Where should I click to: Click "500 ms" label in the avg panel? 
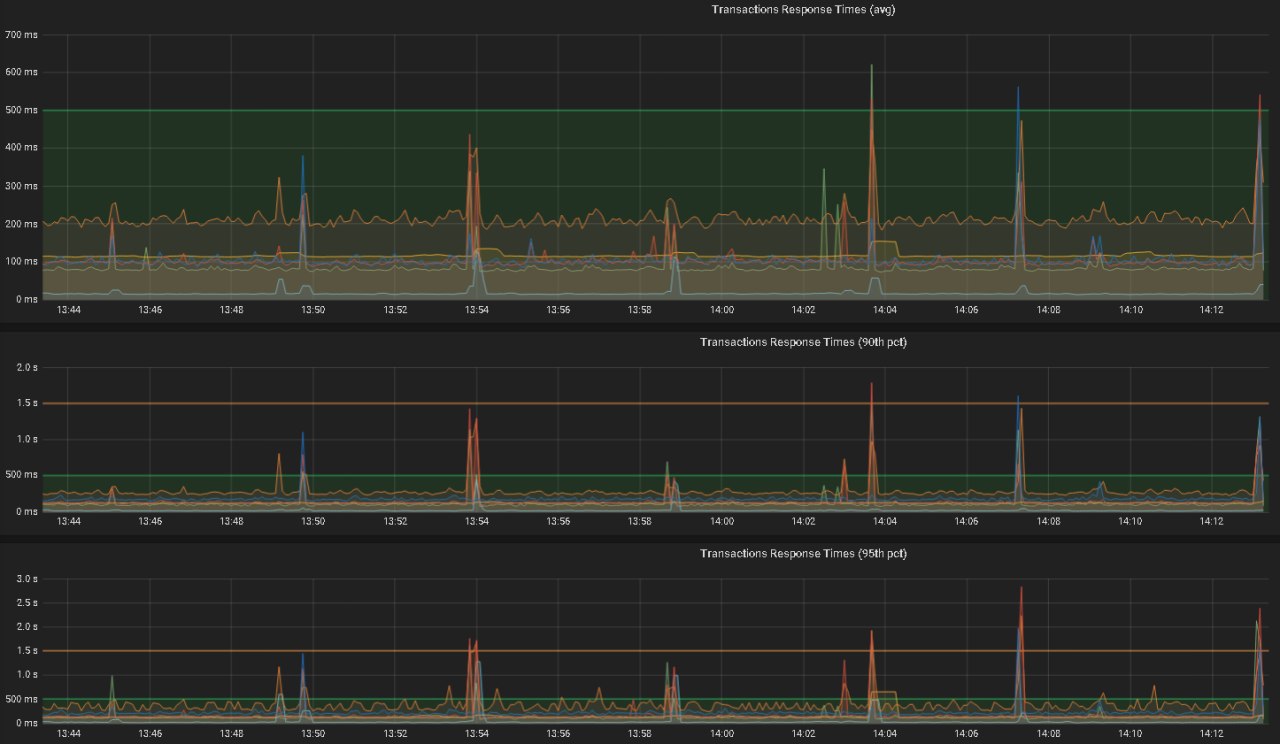(x=21, y=110)
